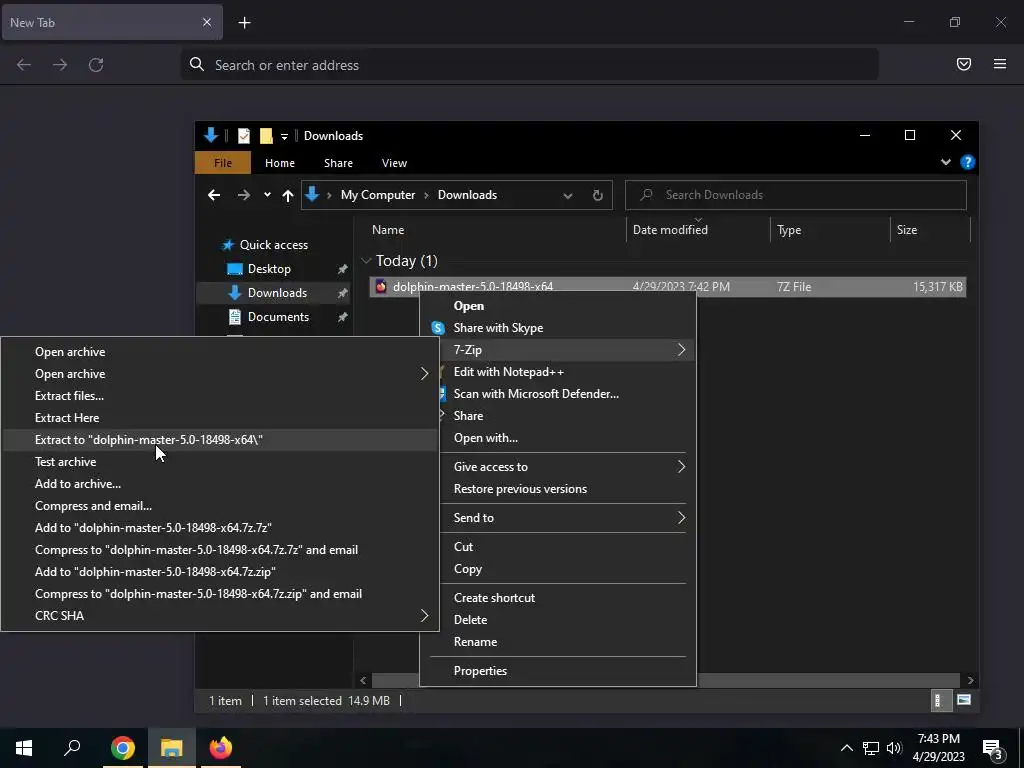The height and width of the screenshot is (768, 1024).
Task: Sort by Size column header
Action: (906, 230)
